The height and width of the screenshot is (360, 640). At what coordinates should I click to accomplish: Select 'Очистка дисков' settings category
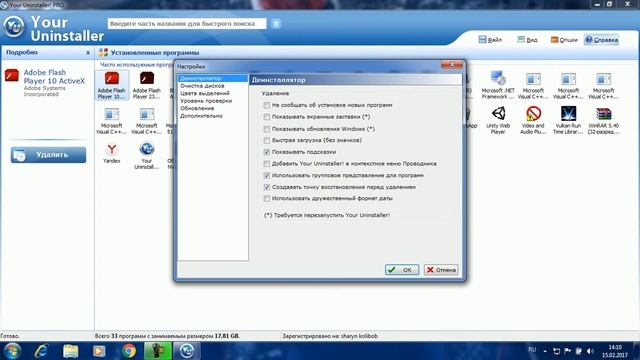click(202, 86)
